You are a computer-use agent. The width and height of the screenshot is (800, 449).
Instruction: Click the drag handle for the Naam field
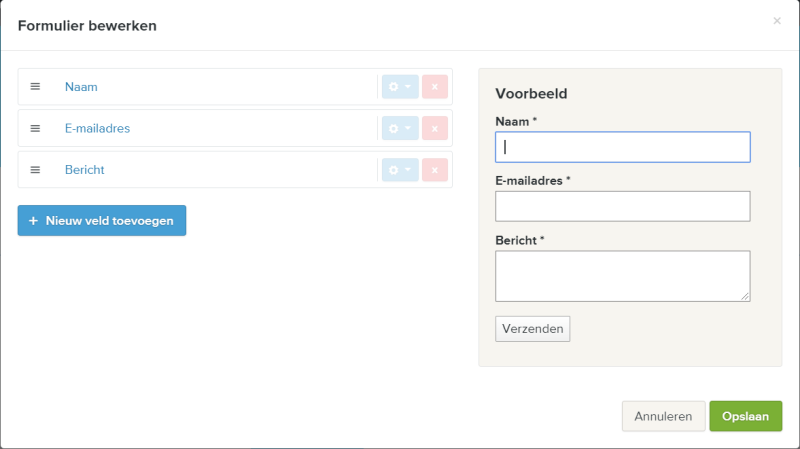click(x=35, y=87)
